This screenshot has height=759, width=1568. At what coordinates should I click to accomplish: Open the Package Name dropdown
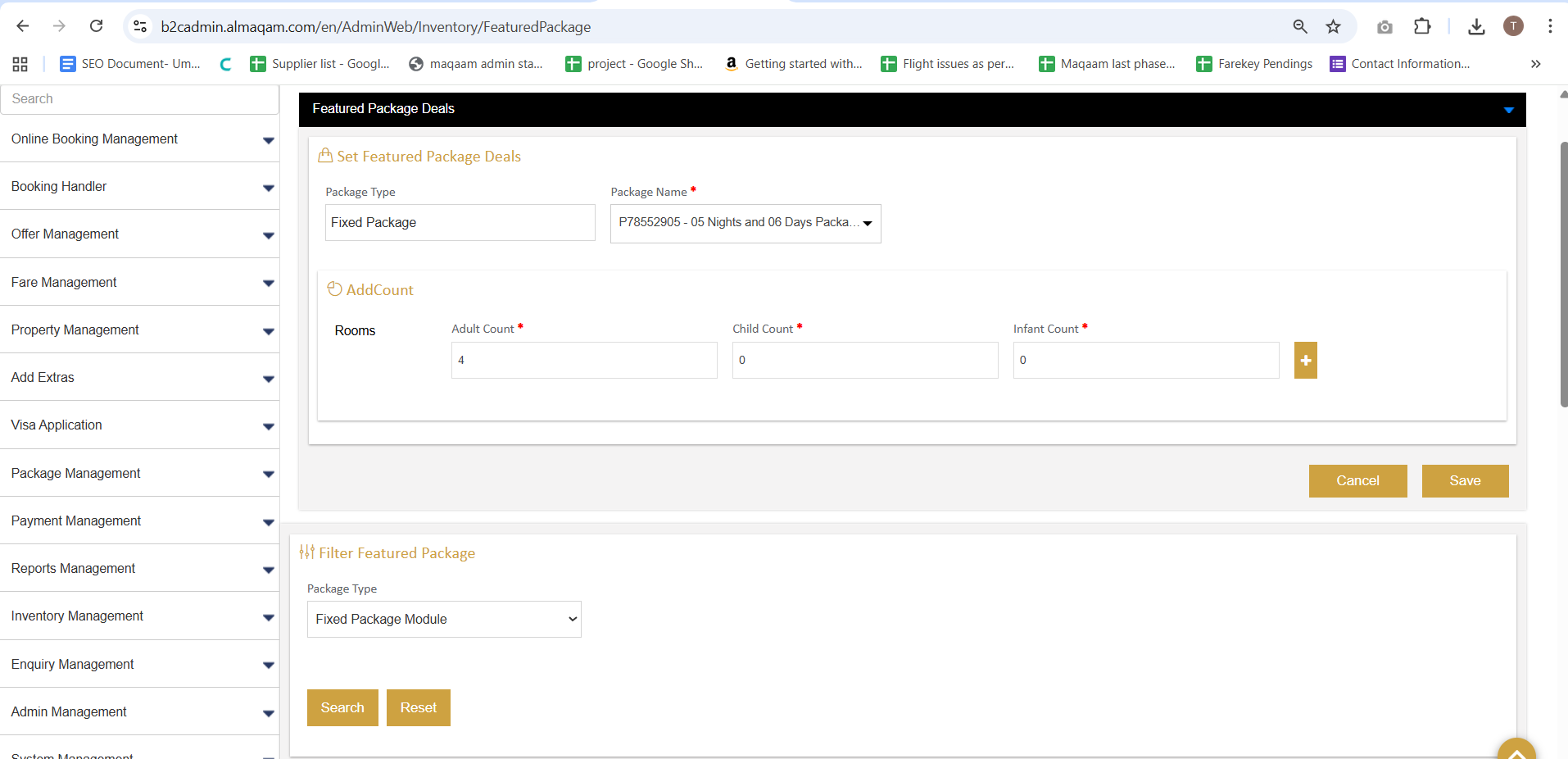click(745, 223)
